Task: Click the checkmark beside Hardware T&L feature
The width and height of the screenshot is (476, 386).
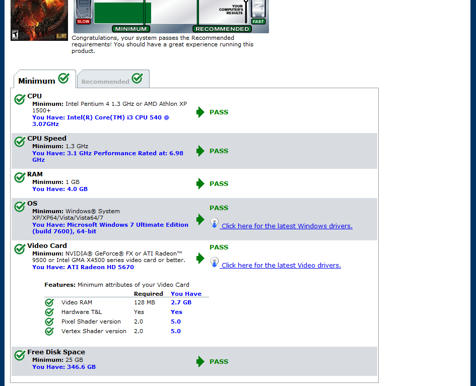Action: coord(49,312)
